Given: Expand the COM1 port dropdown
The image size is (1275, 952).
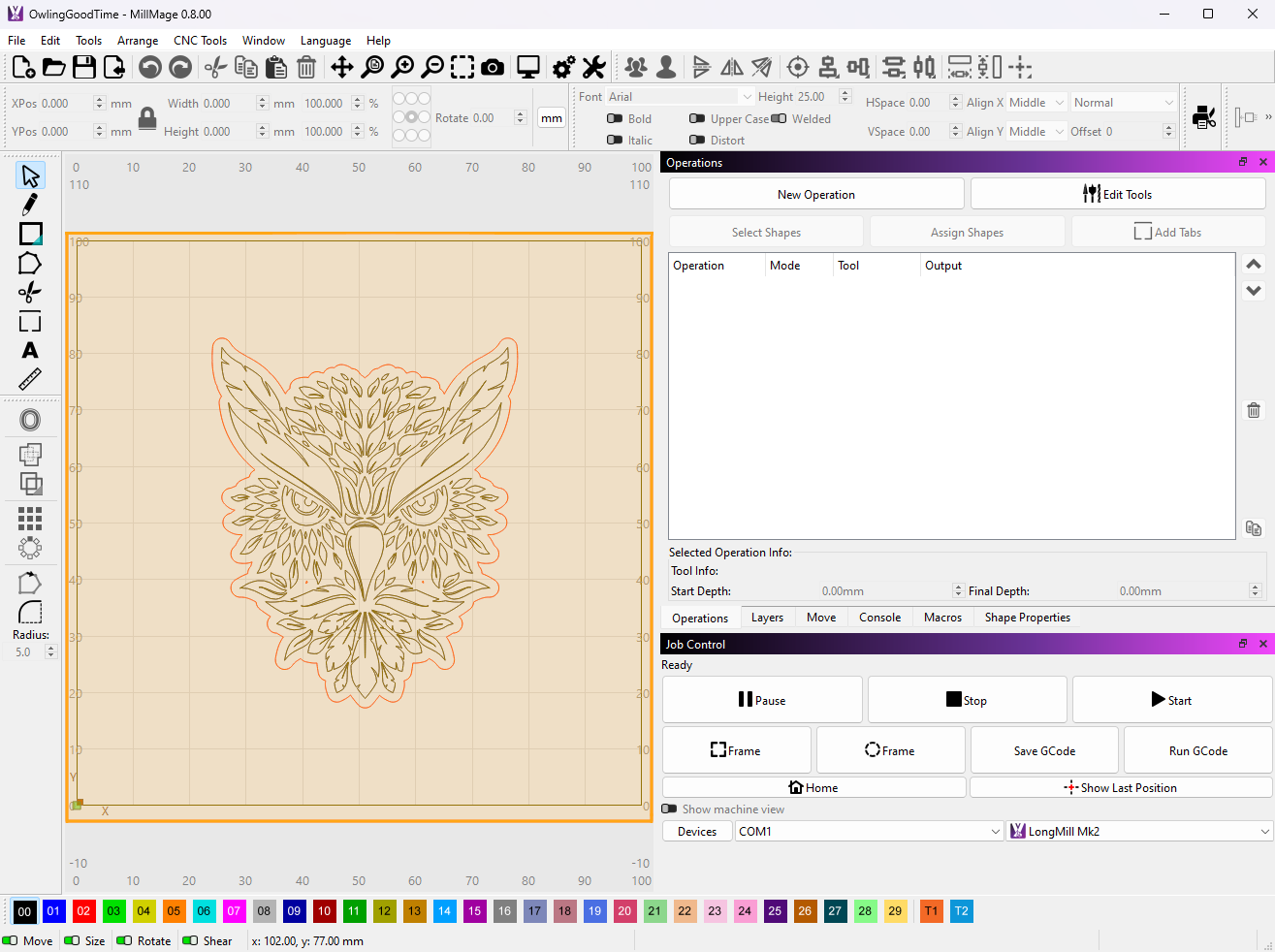Looking at the screenshot, I should pyautogui.click(x=869, y=832).
